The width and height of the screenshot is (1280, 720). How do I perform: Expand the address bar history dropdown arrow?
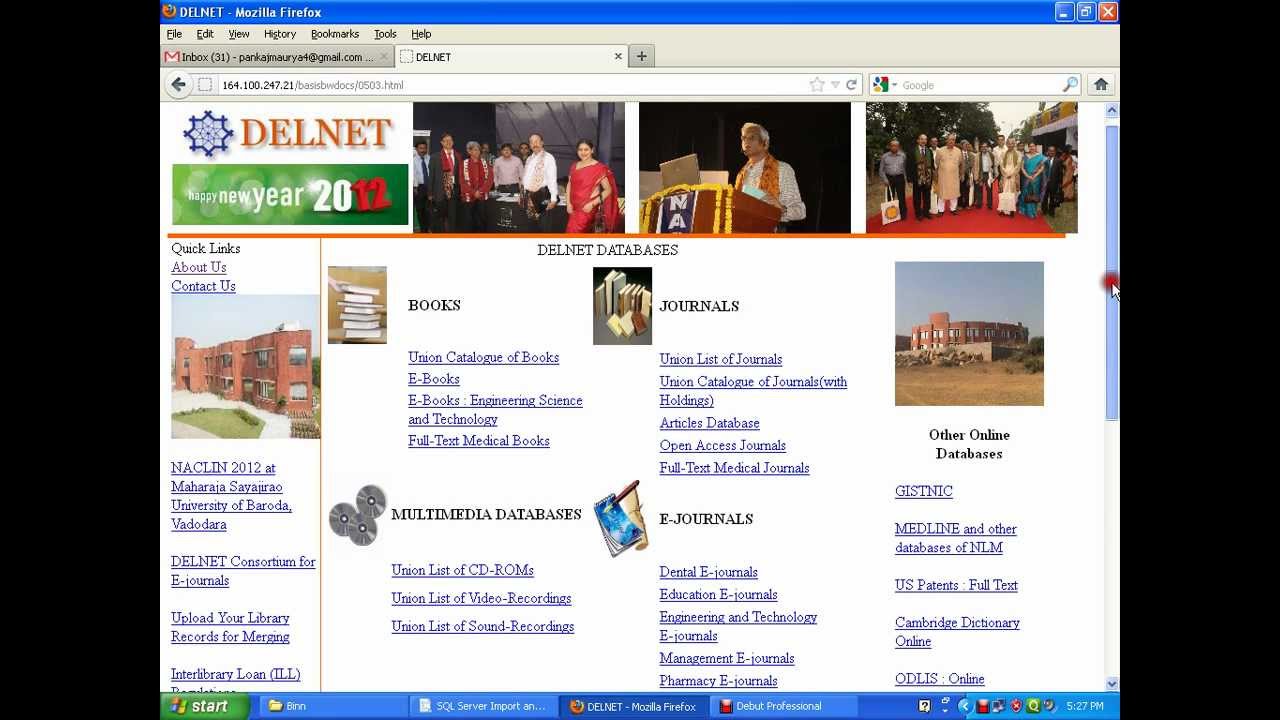pyautogui.click(x=835, y=85)
